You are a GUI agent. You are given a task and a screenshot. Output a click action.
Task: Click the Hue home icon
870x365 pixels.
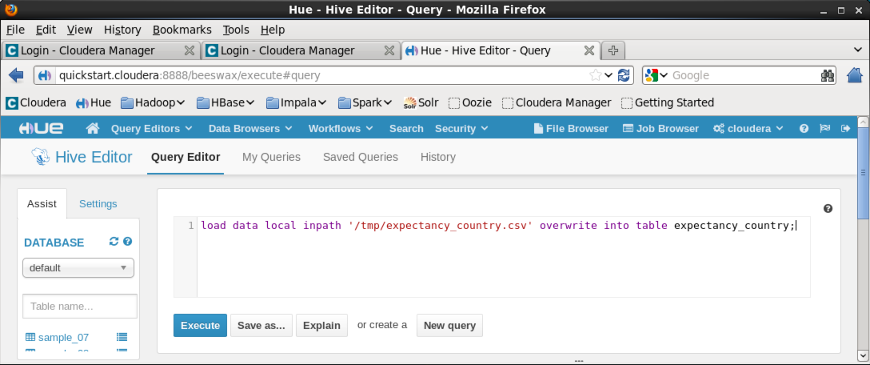[x=93, y=129]
